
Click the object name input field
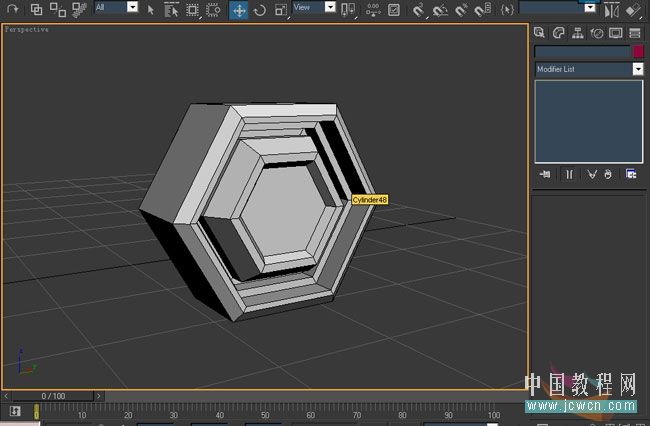(582, 51)
